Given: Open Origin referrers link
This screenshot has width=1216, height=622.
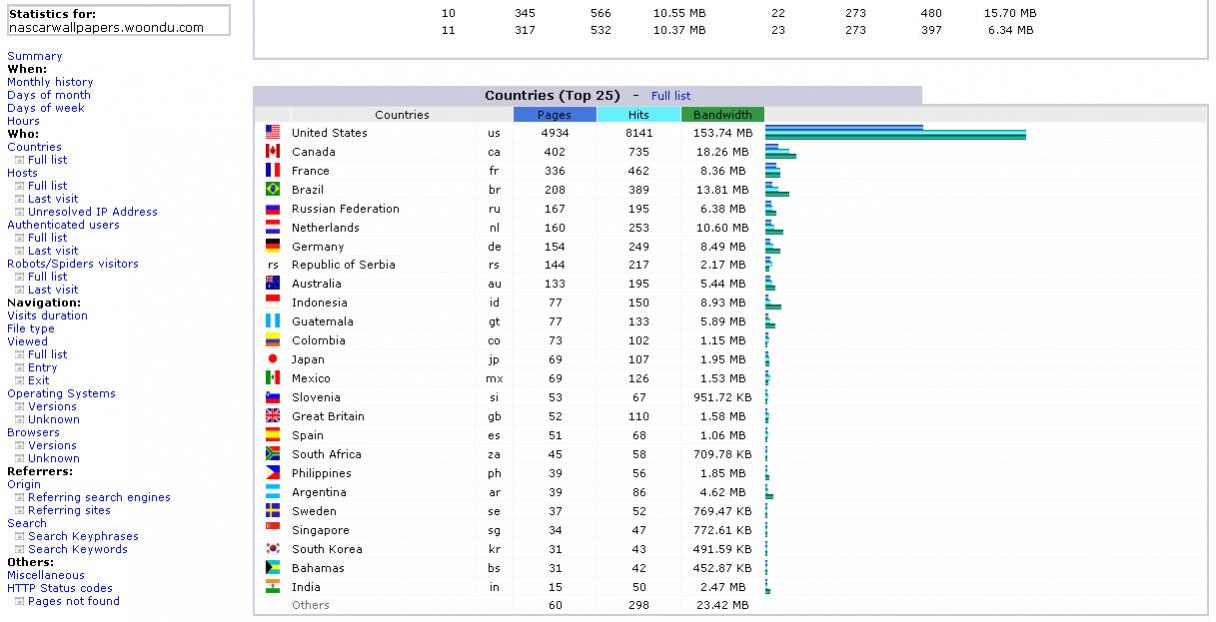Looking at the screenshot, I should pyautogui.click(x=24, y=485).
